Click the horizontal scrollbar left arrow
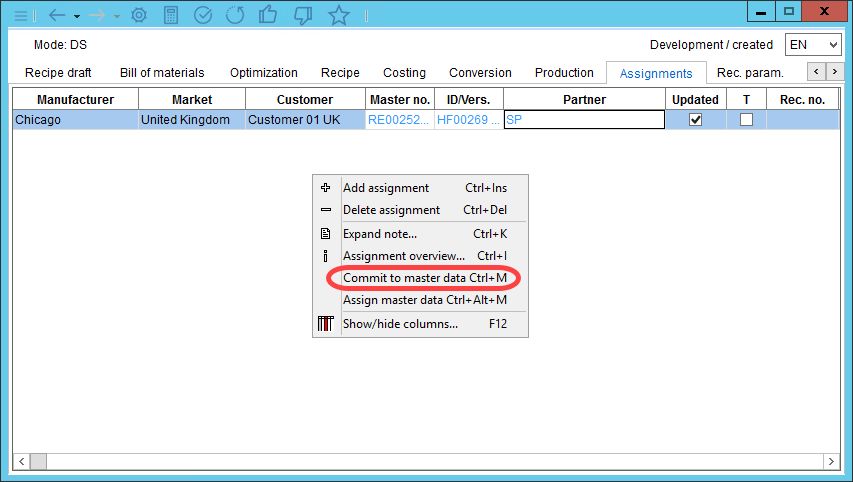Screen dimensions: 853x482 (21, 461)
